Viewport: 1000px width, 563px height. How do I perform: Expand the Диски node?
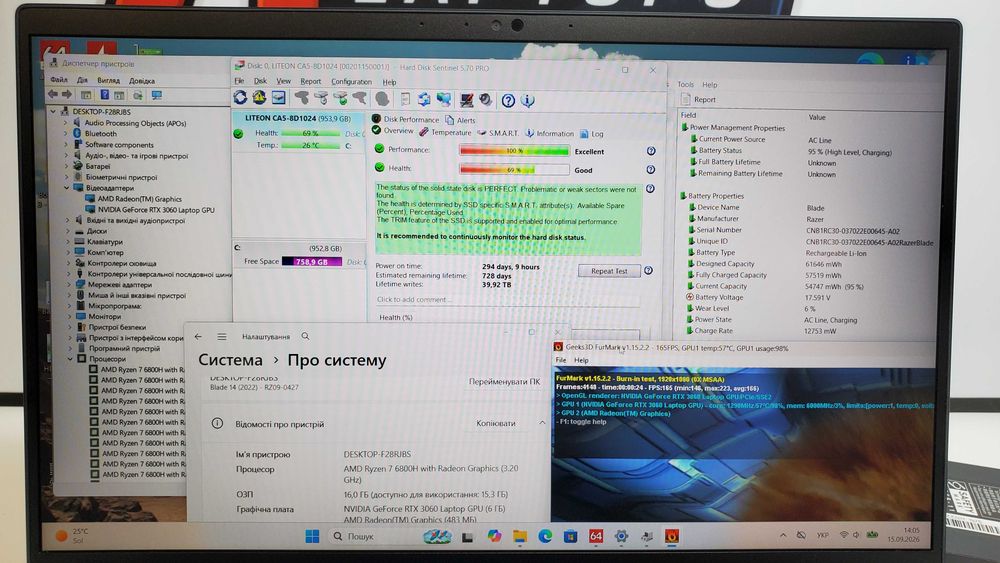point(68,231)
